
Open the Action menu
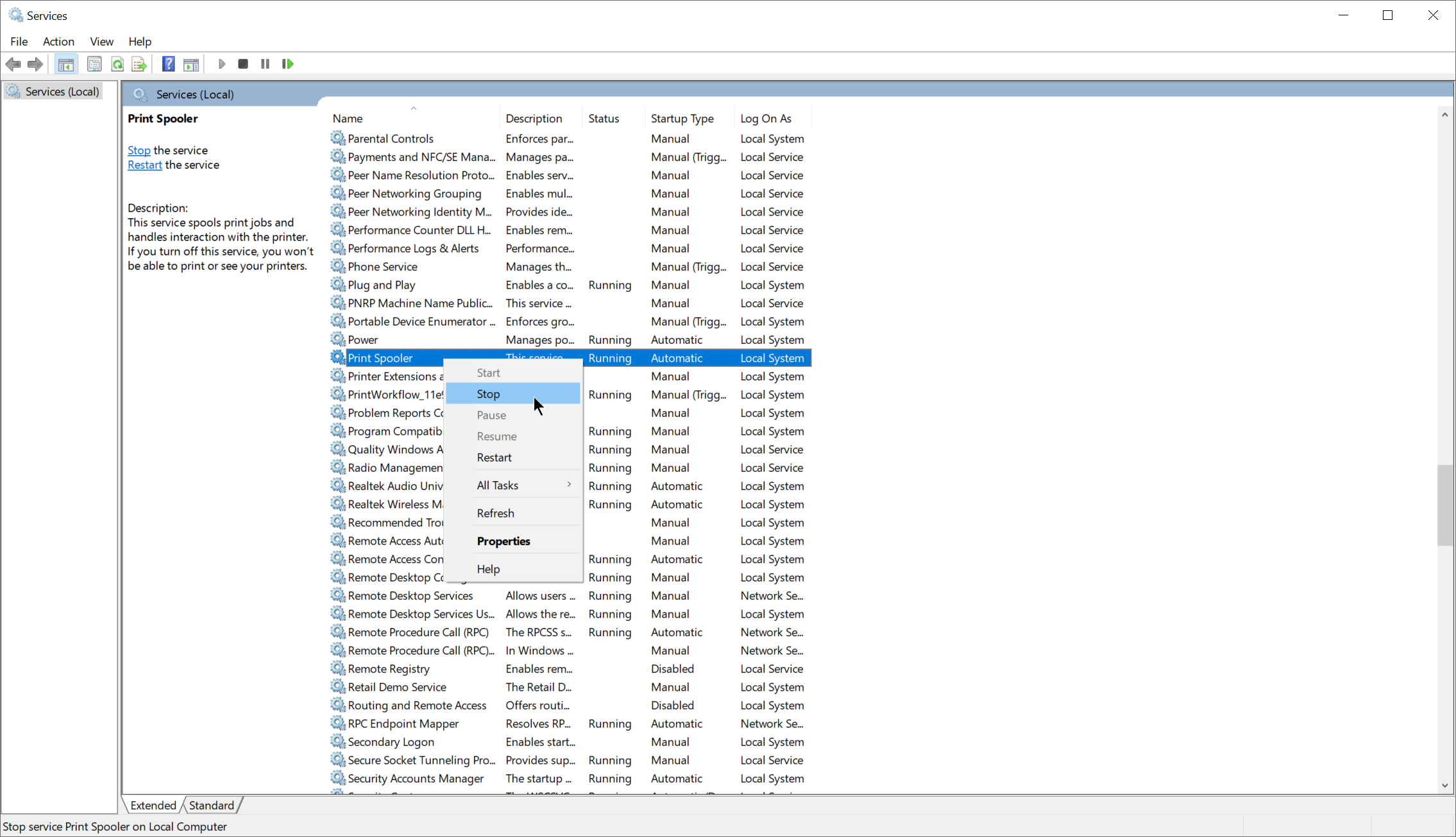(58, 42)
